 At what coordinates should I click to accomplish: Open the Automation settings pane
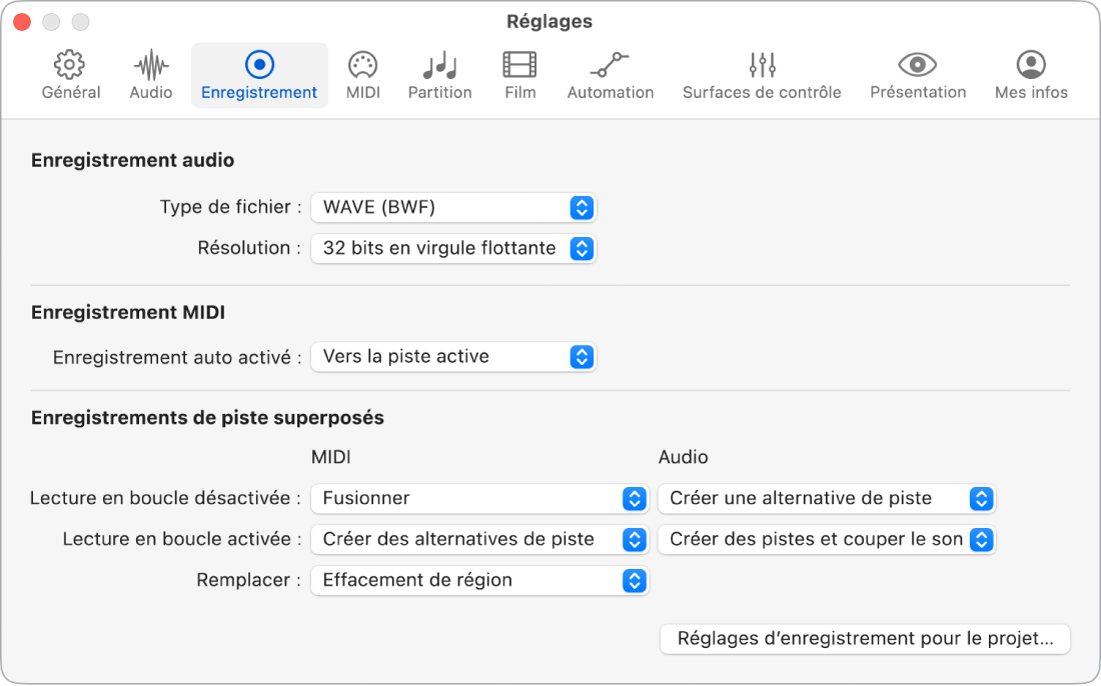click(610, 72)
